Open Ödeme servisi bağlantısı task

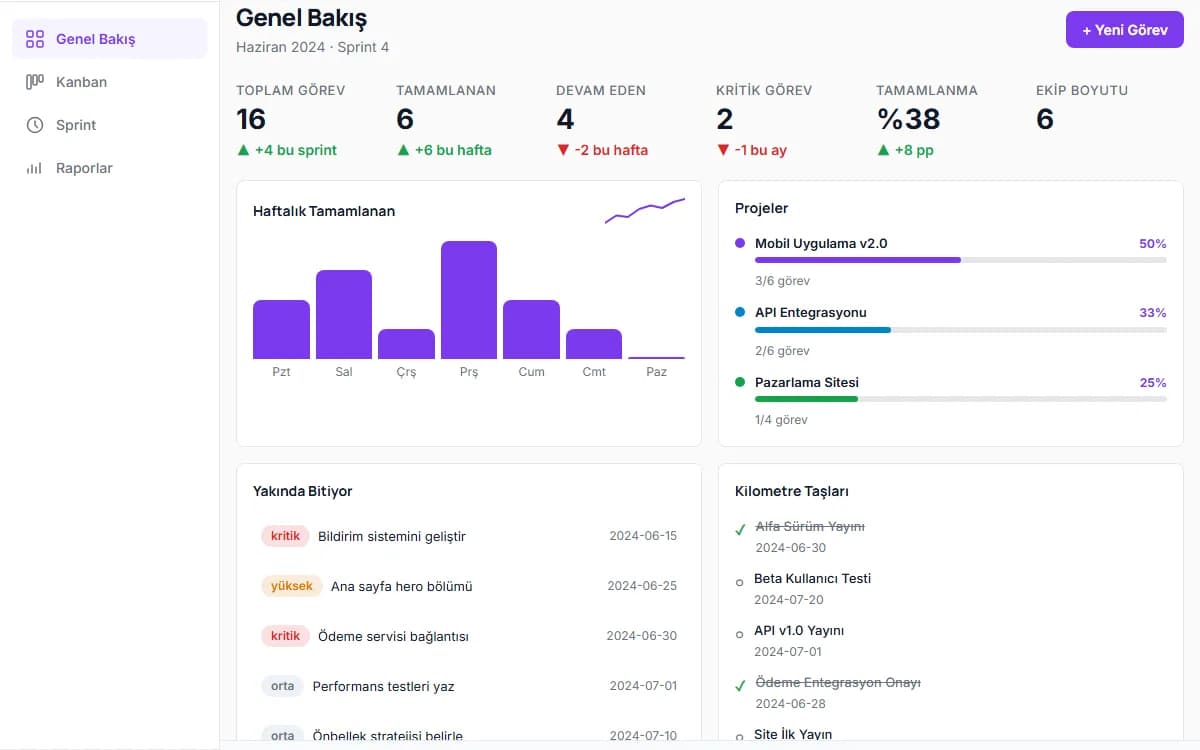(x=469, y=636)
